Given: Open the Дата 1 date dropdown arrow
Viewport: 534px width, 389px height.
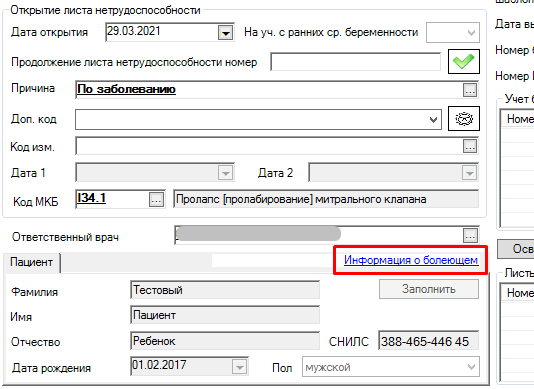Looking at the screenshot, I should coord(225,173).
